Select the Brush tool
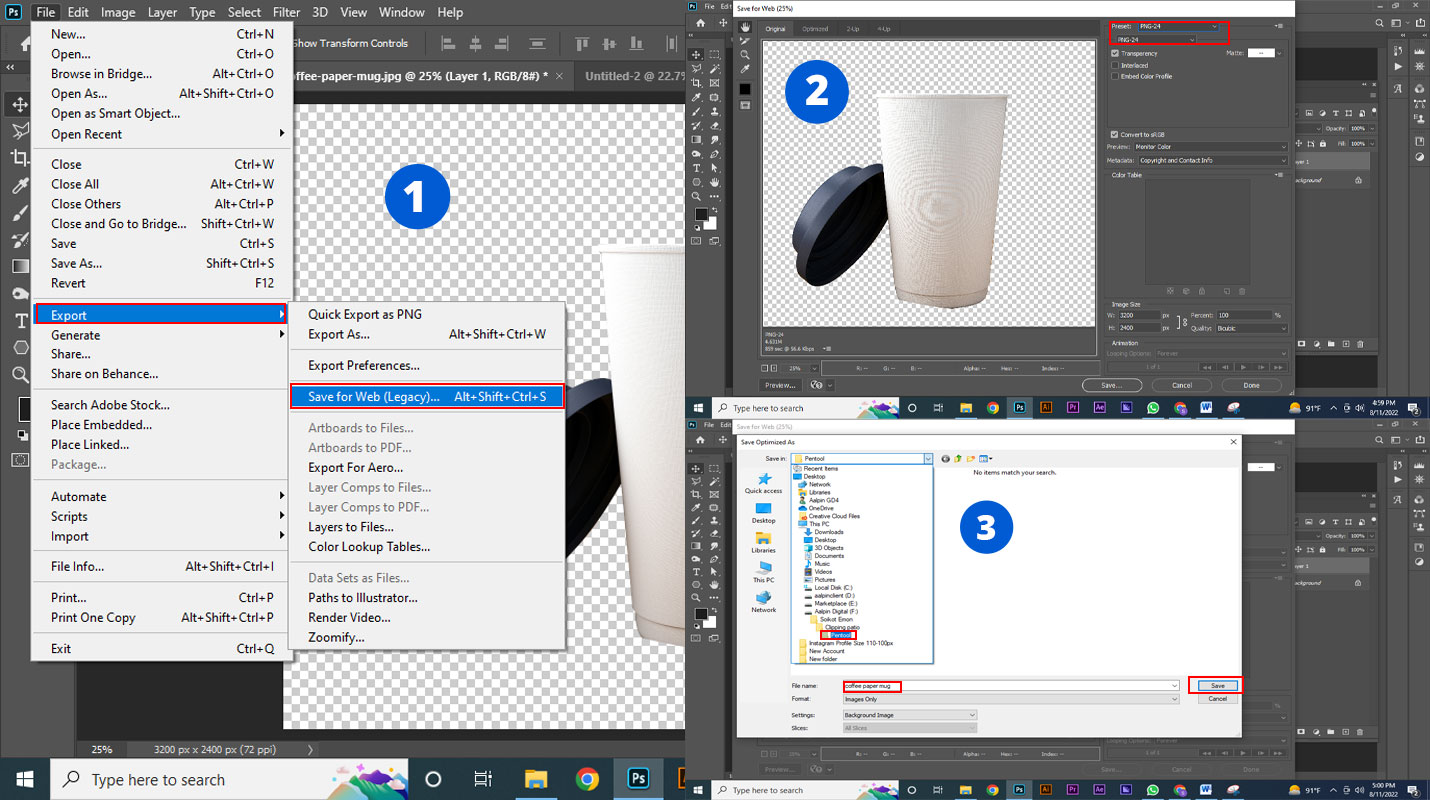The width and height of the screenshot is (1430, 800). [20, 213]
